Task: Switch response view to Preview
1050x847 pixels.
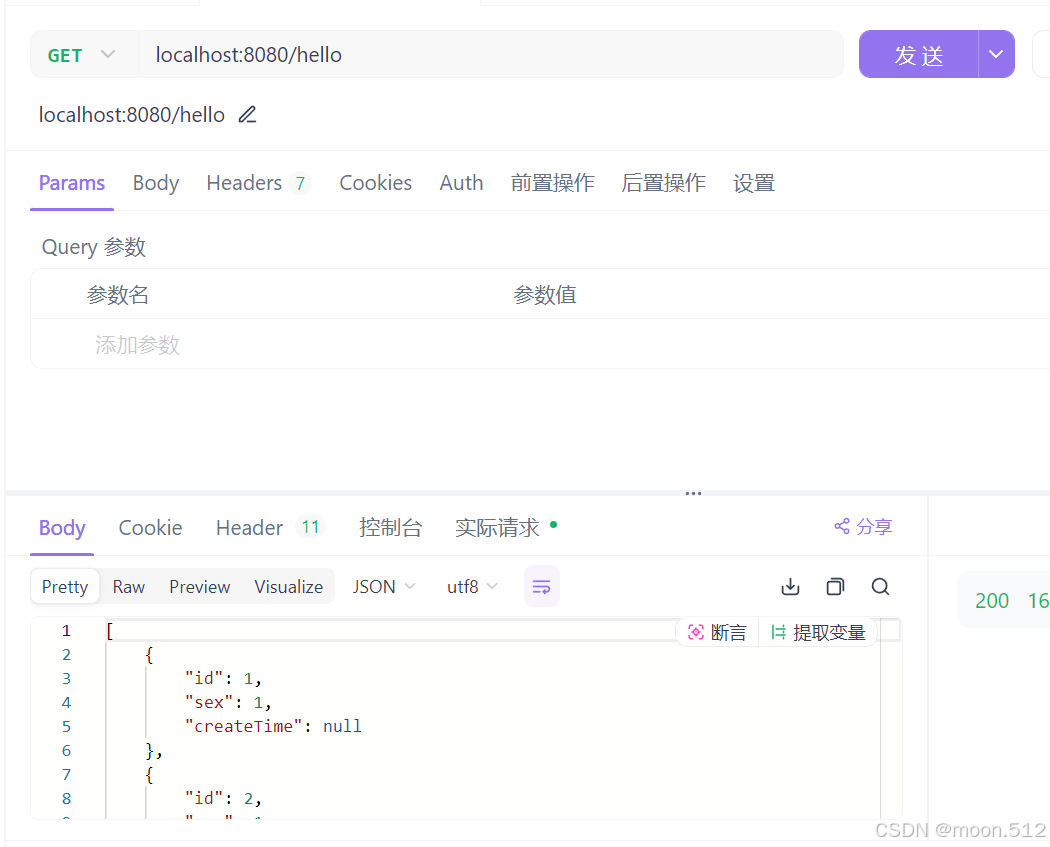Action: pos(199,586)
